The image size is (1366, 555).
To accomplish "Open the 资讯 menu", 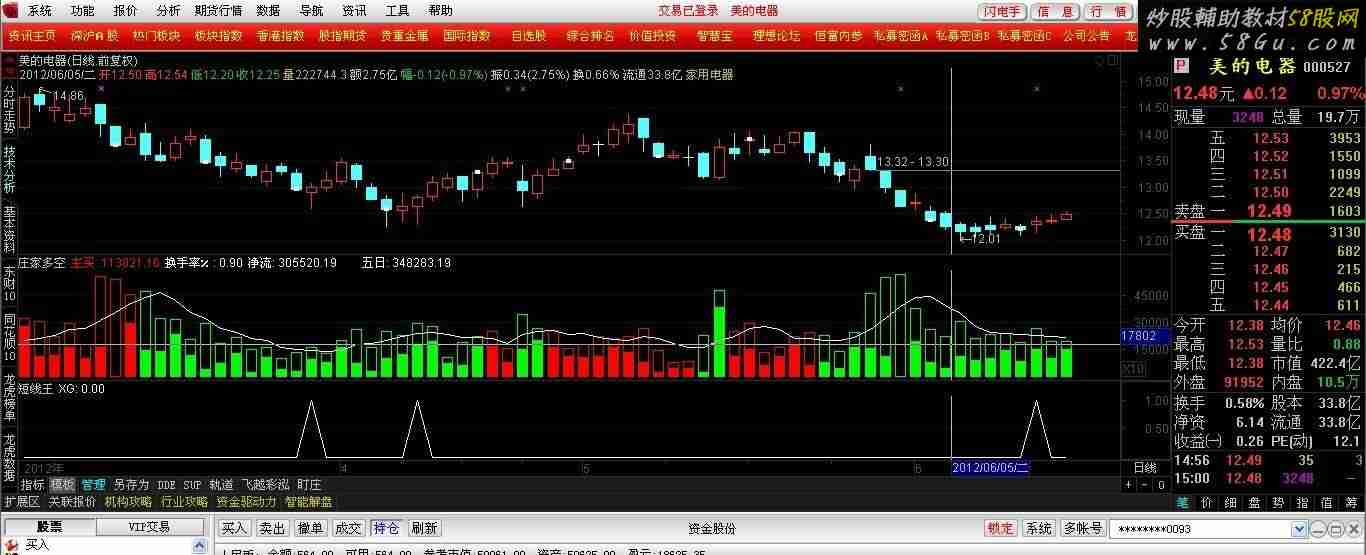I will pos(354,11).
